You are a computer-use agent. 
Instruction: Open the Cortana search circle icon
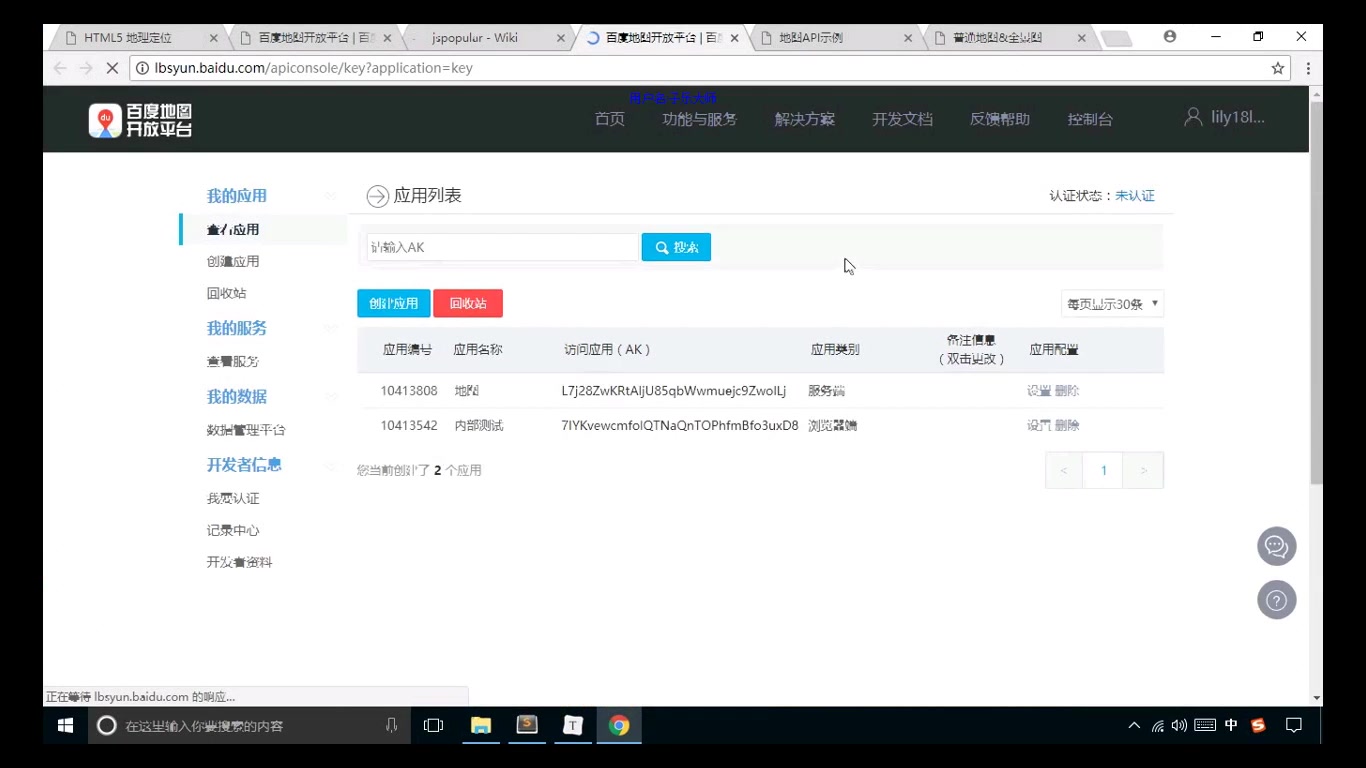click(106, 725)
